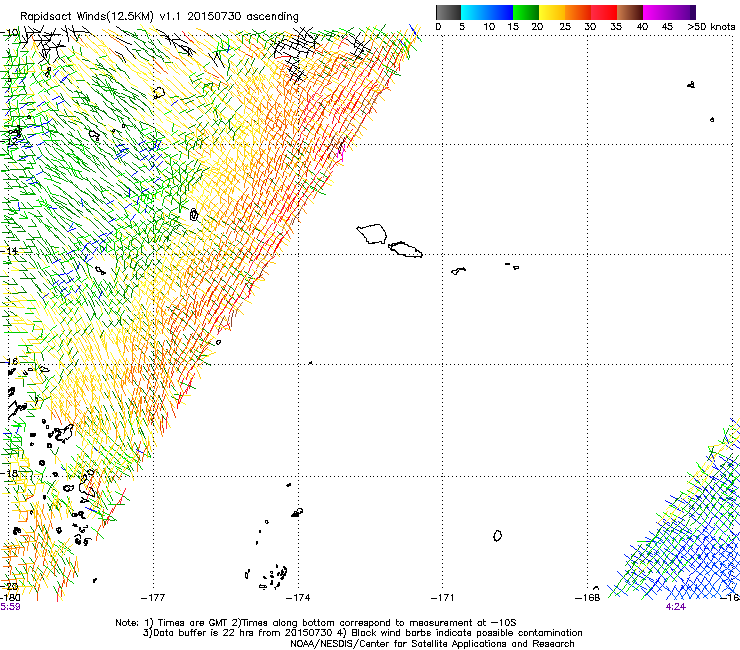Click the '>50 knots' legend label
Screen dimensions: 740x650
pyautogui.click(x=711, y=27)
